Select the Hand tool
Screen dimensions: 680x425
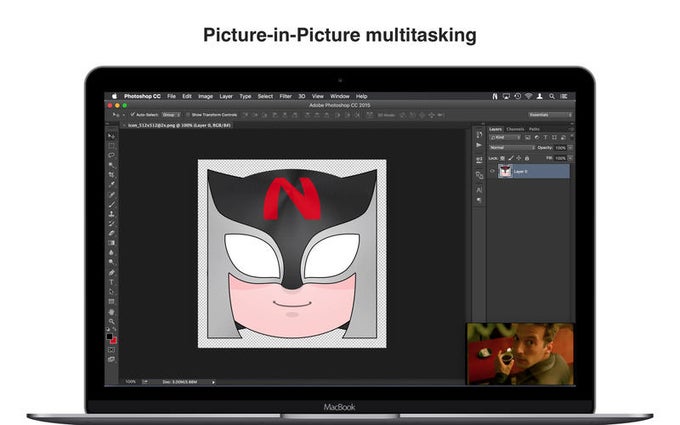(111, 311)
